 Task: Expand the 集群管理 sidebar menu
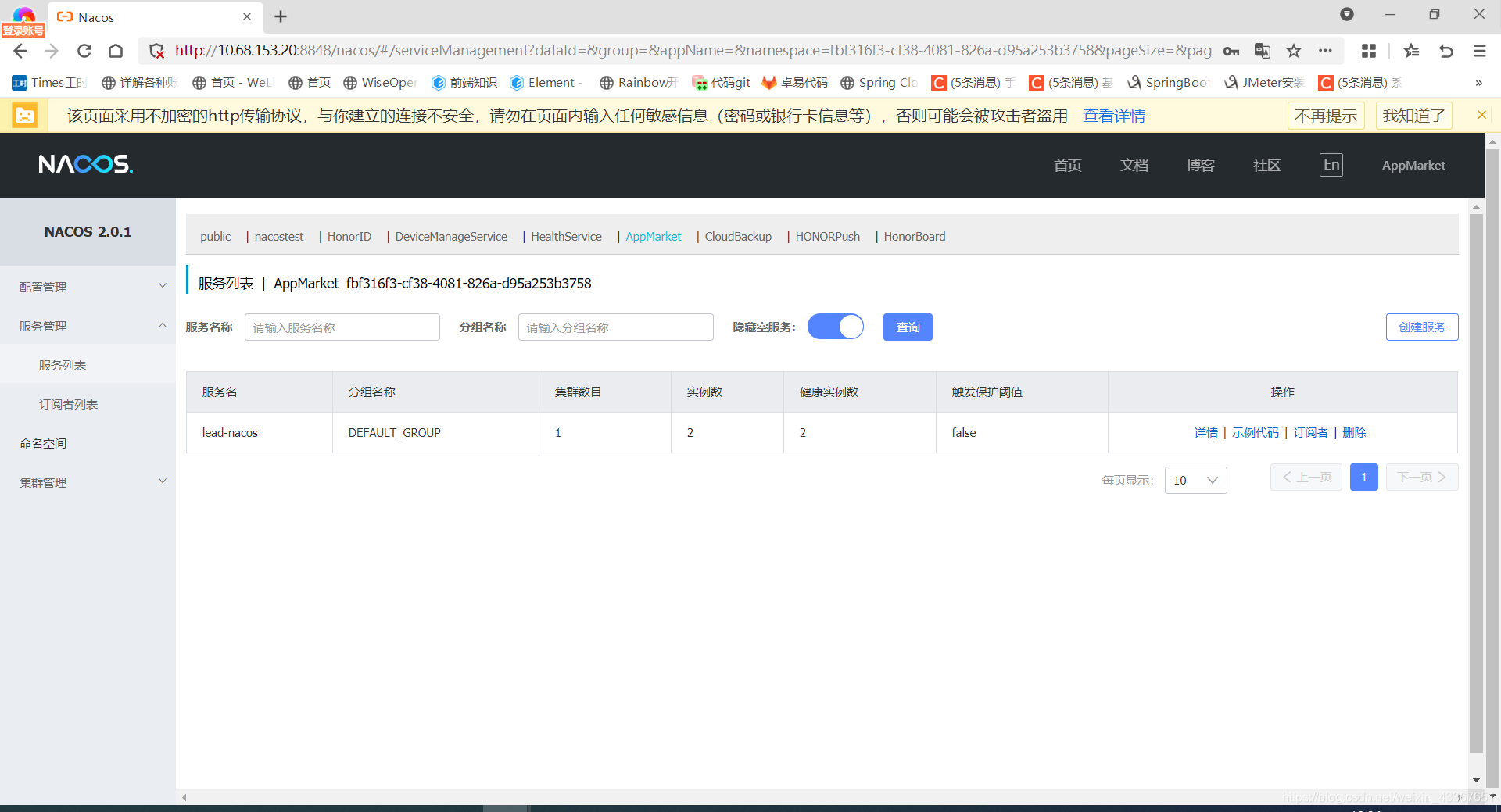(88, 482)
